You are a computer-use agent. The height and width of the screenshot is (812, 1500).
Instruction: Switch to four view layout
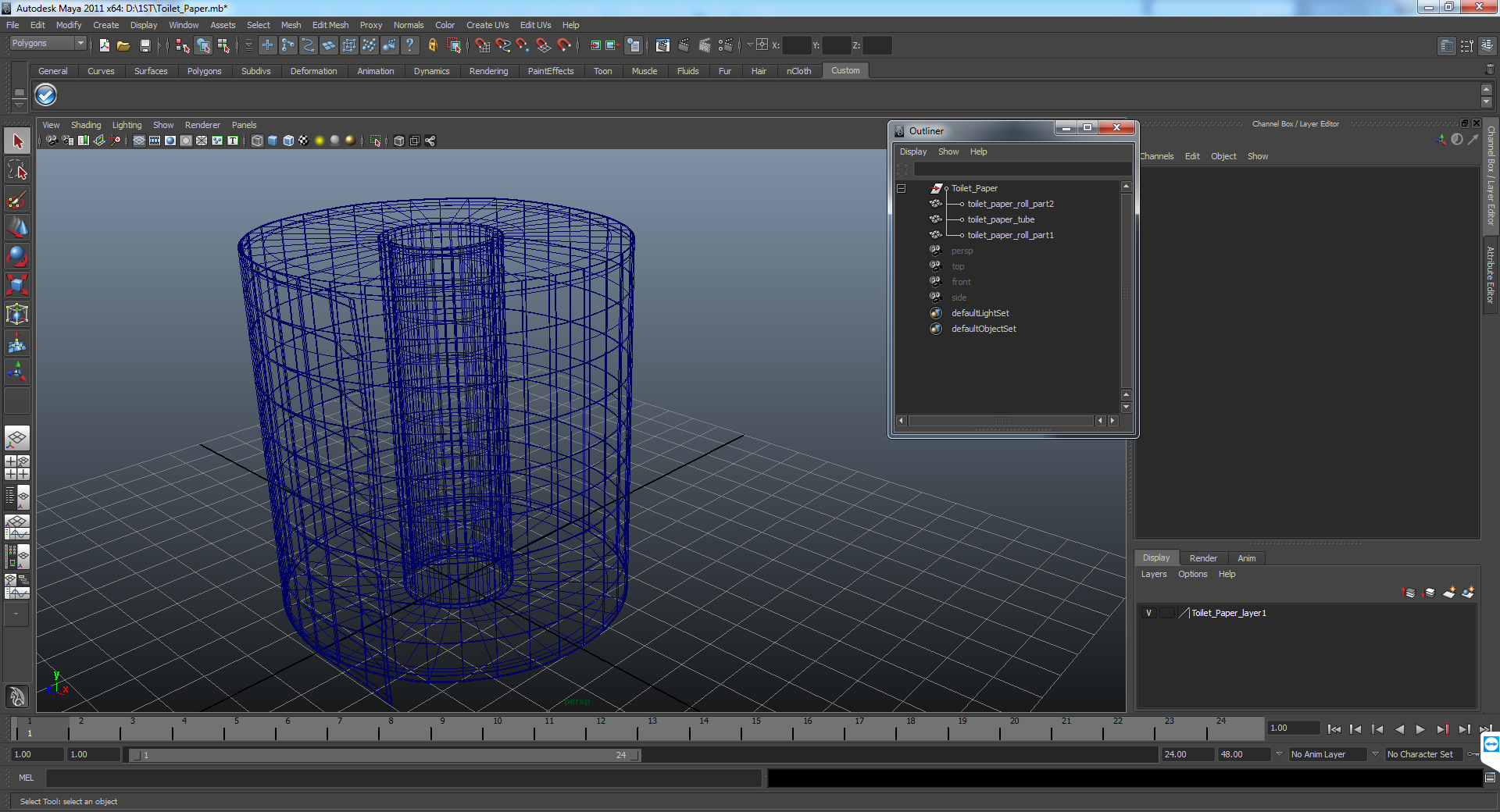pyautogui.click(x=17, y=467)
